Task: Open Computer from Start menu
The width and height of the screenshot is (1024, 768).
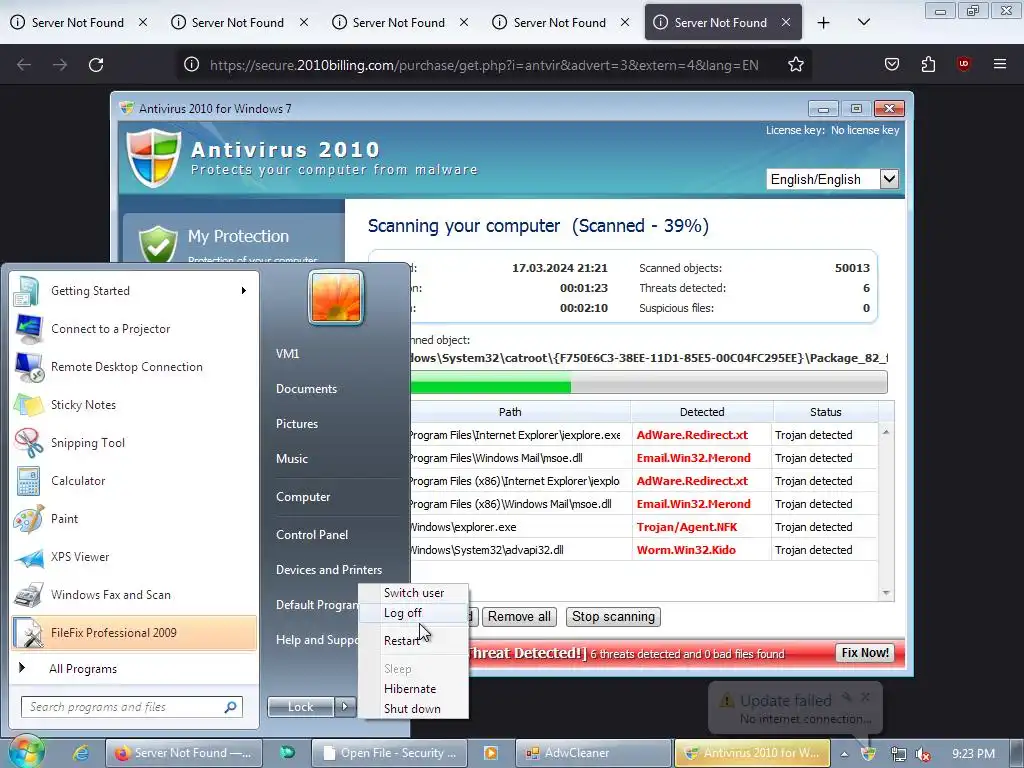Action: 303,497
